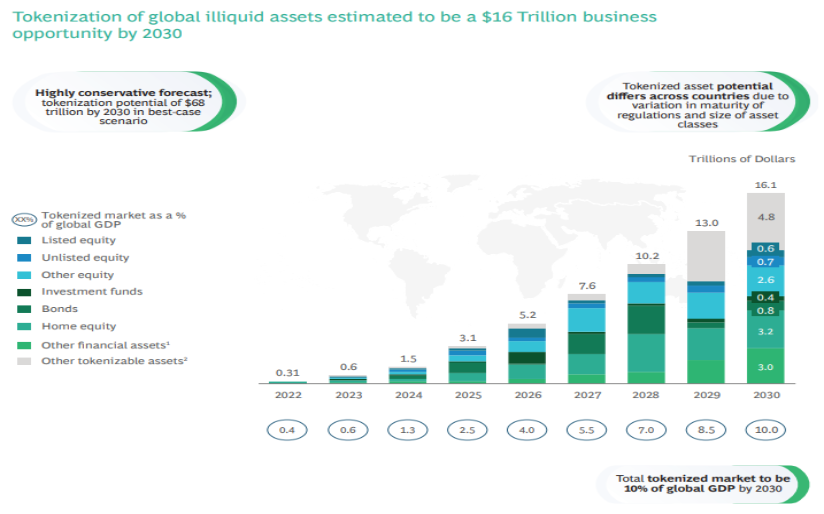Pick the Investment funds legend swatch
The image size is (824, 514).
[x=24, y=292]
